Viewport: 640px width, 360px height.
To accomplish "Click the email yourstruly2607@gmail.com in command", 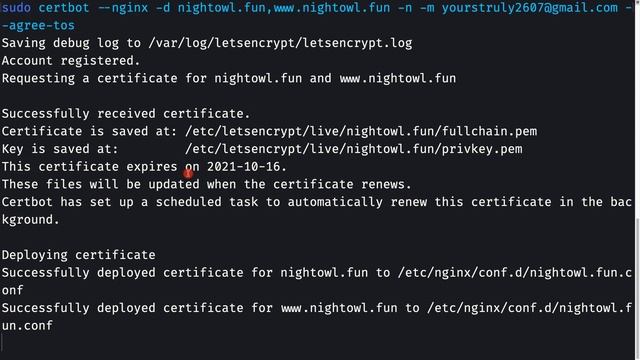I will click(x=530, y=8).
